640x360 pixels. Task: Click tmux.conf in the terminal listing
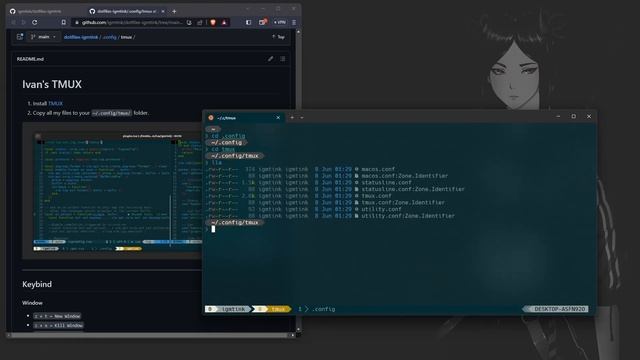[376, 196]
